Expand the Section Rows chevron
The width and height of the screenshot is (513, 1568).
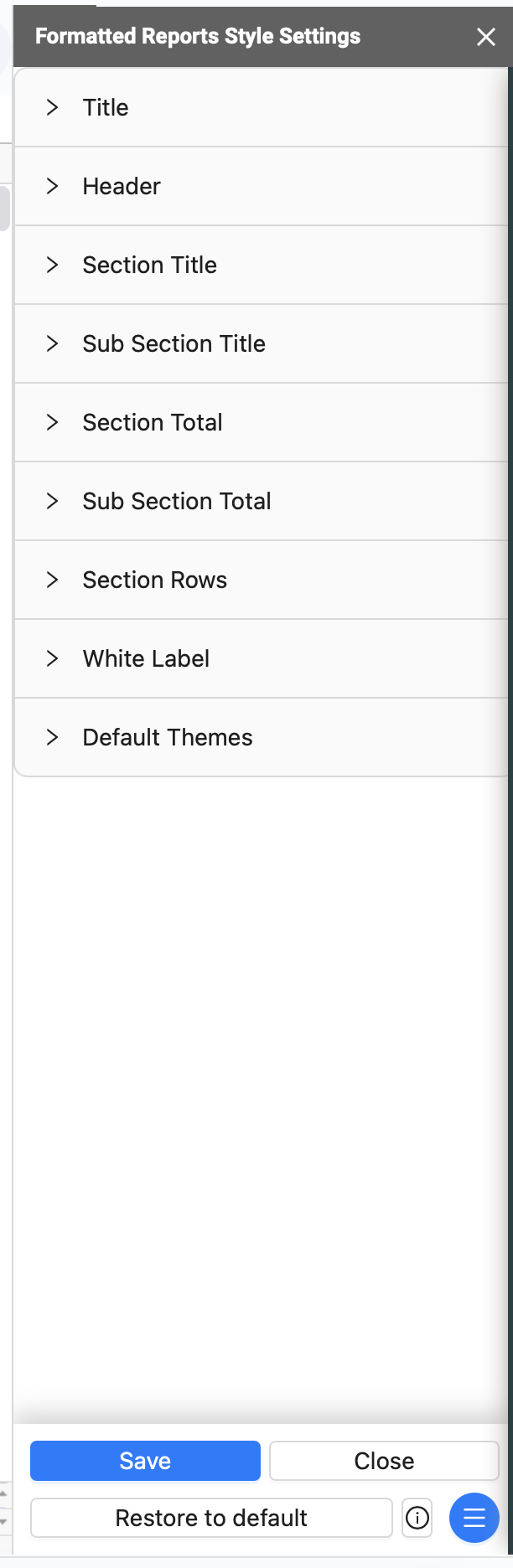pyautogui.click(x=52, y=580)
